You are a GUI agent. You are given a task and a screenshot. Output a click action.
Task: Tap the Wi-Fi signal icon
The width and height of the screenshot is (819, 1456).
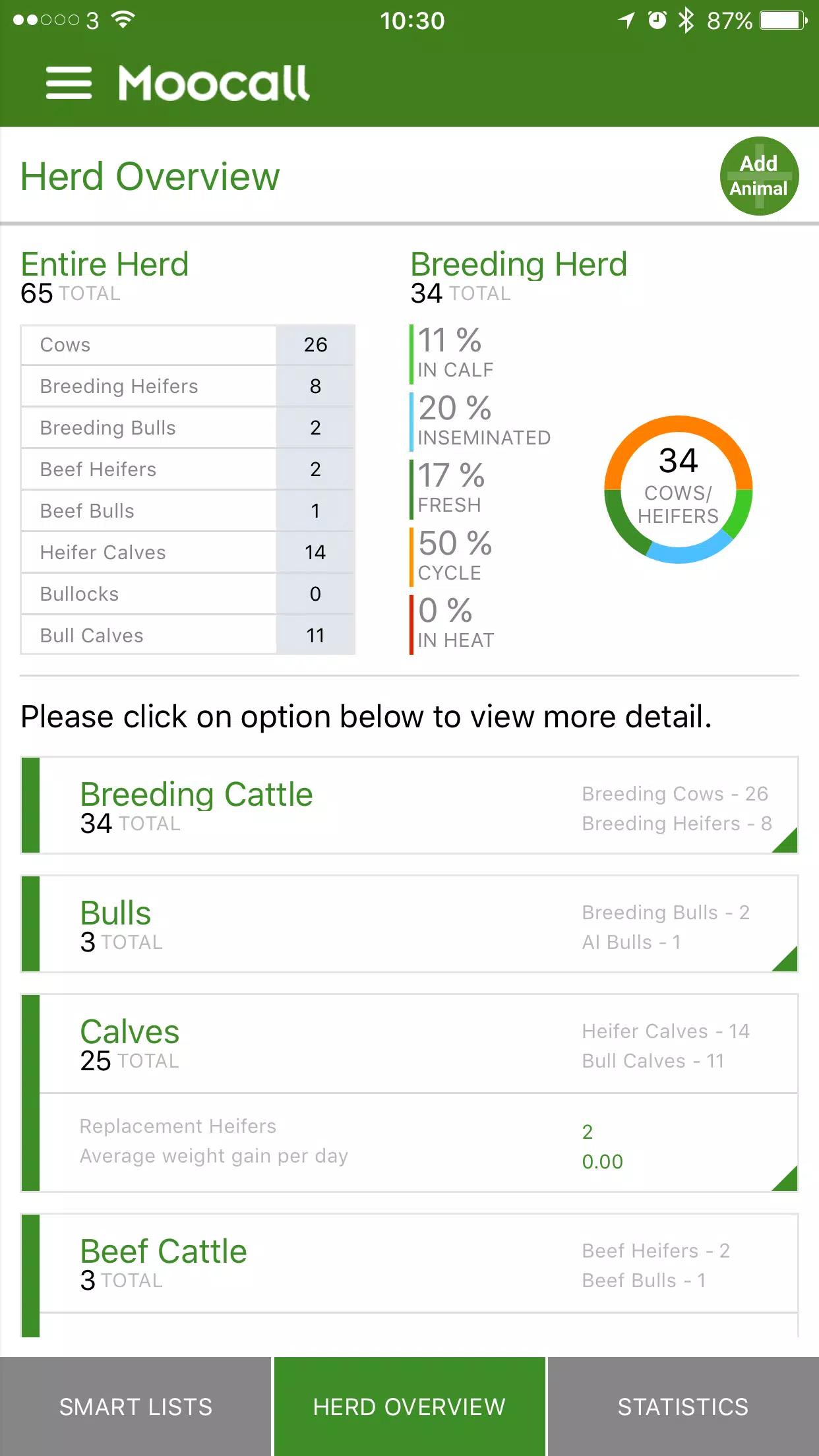point(123,20)
